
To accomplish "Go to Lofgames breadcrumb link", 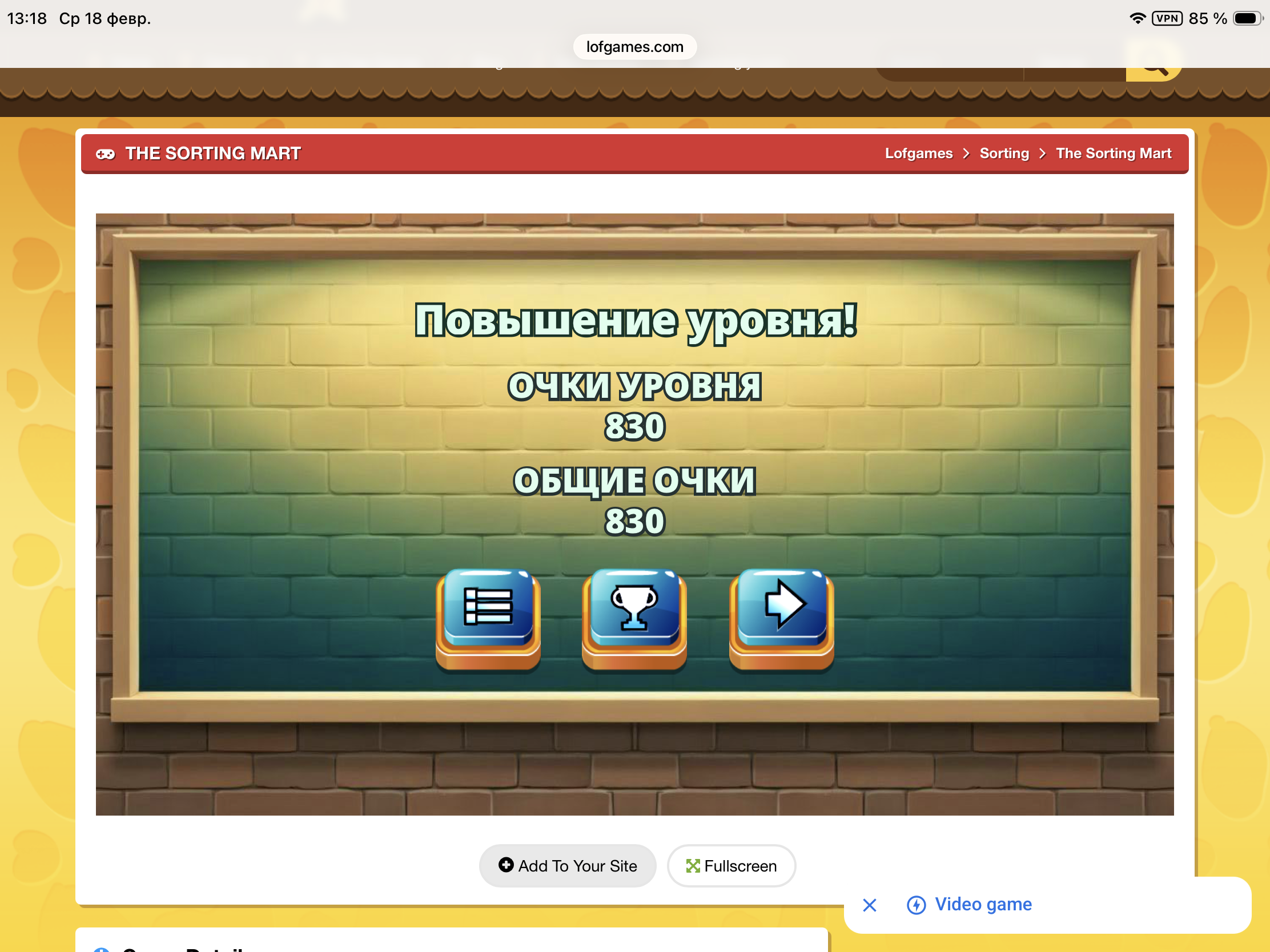I will 918,153.
